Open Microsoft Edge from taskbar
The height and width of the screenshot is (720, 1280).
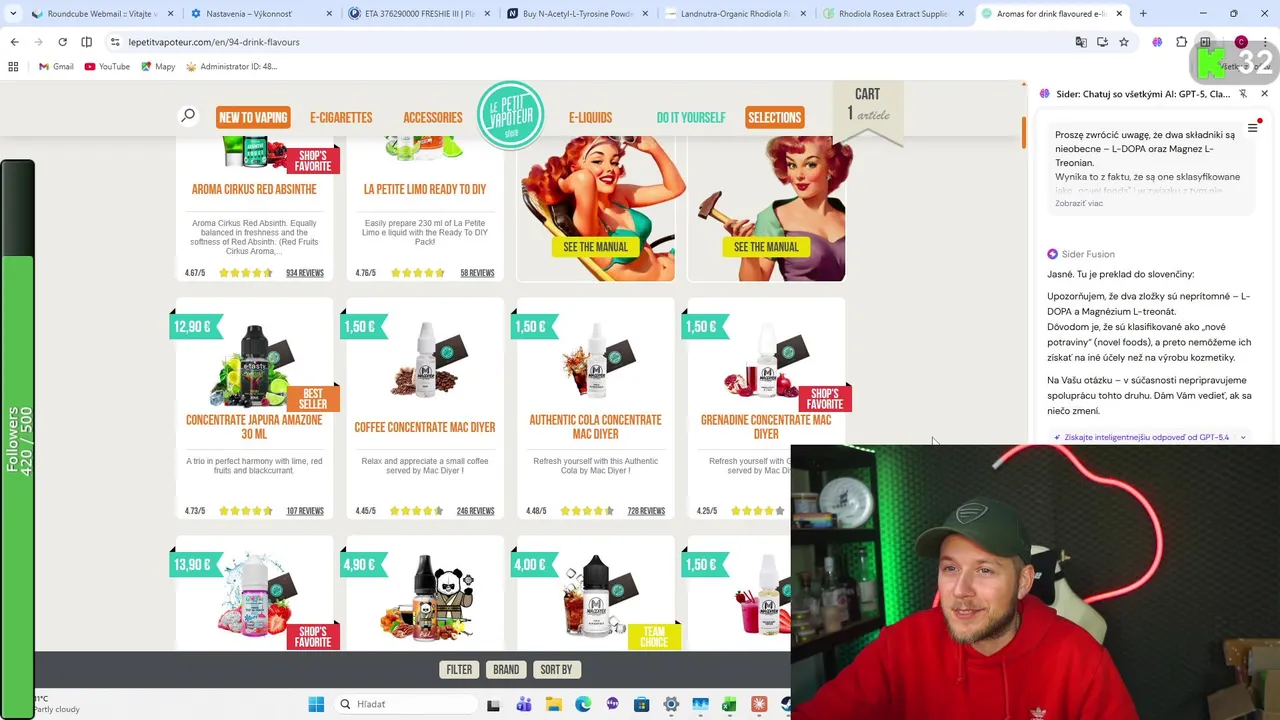(583, 704)
